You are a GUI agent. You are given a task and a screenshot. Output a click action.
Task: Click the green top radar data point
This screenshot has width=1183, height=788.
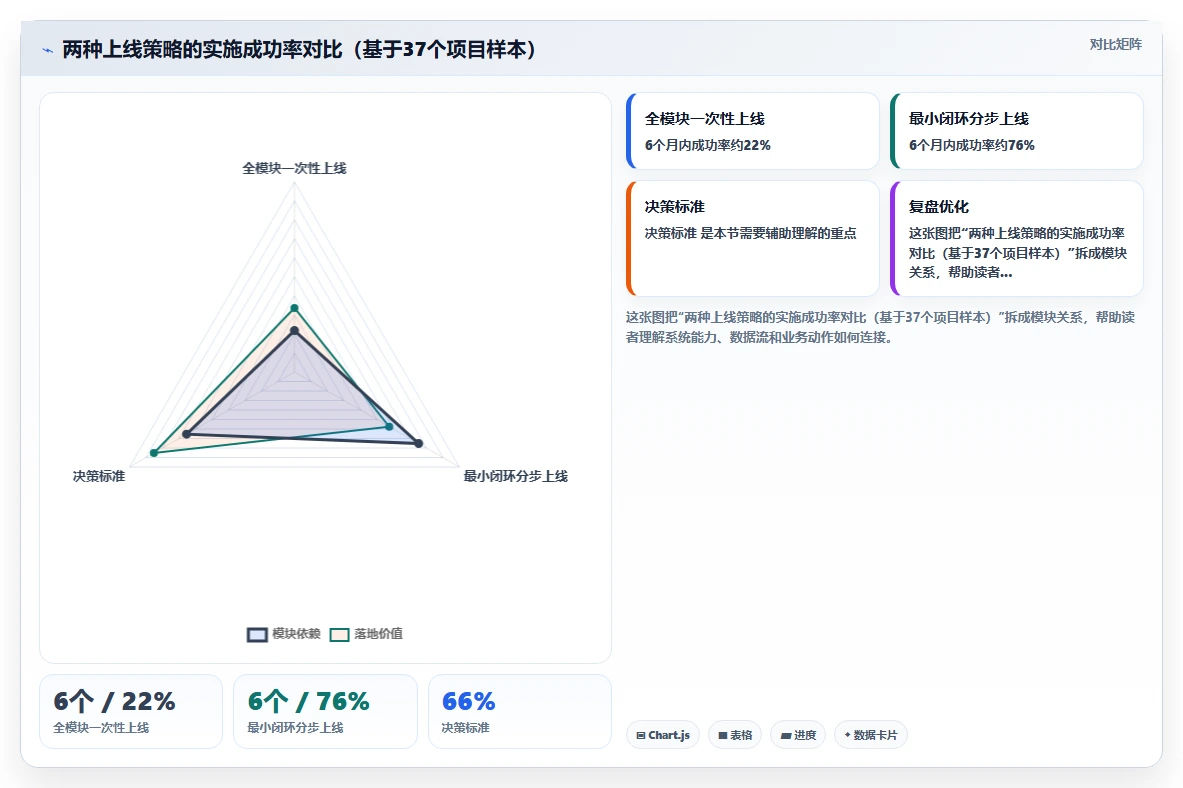click(294, 308)
